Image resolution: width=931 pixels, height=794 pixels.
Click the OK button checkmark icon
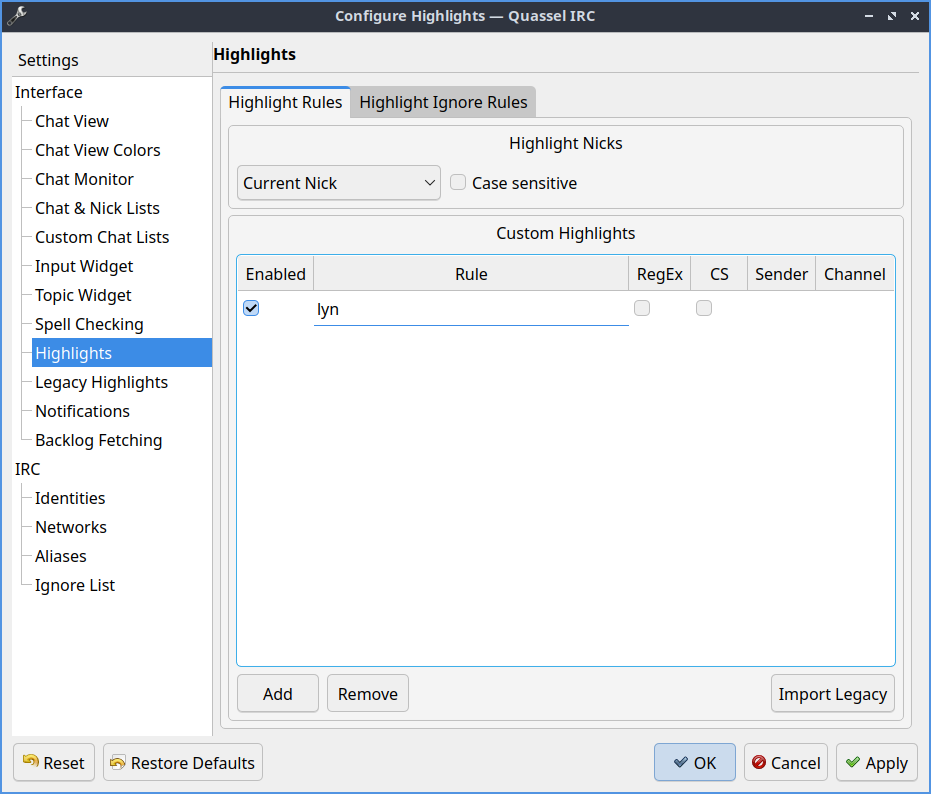680,763
